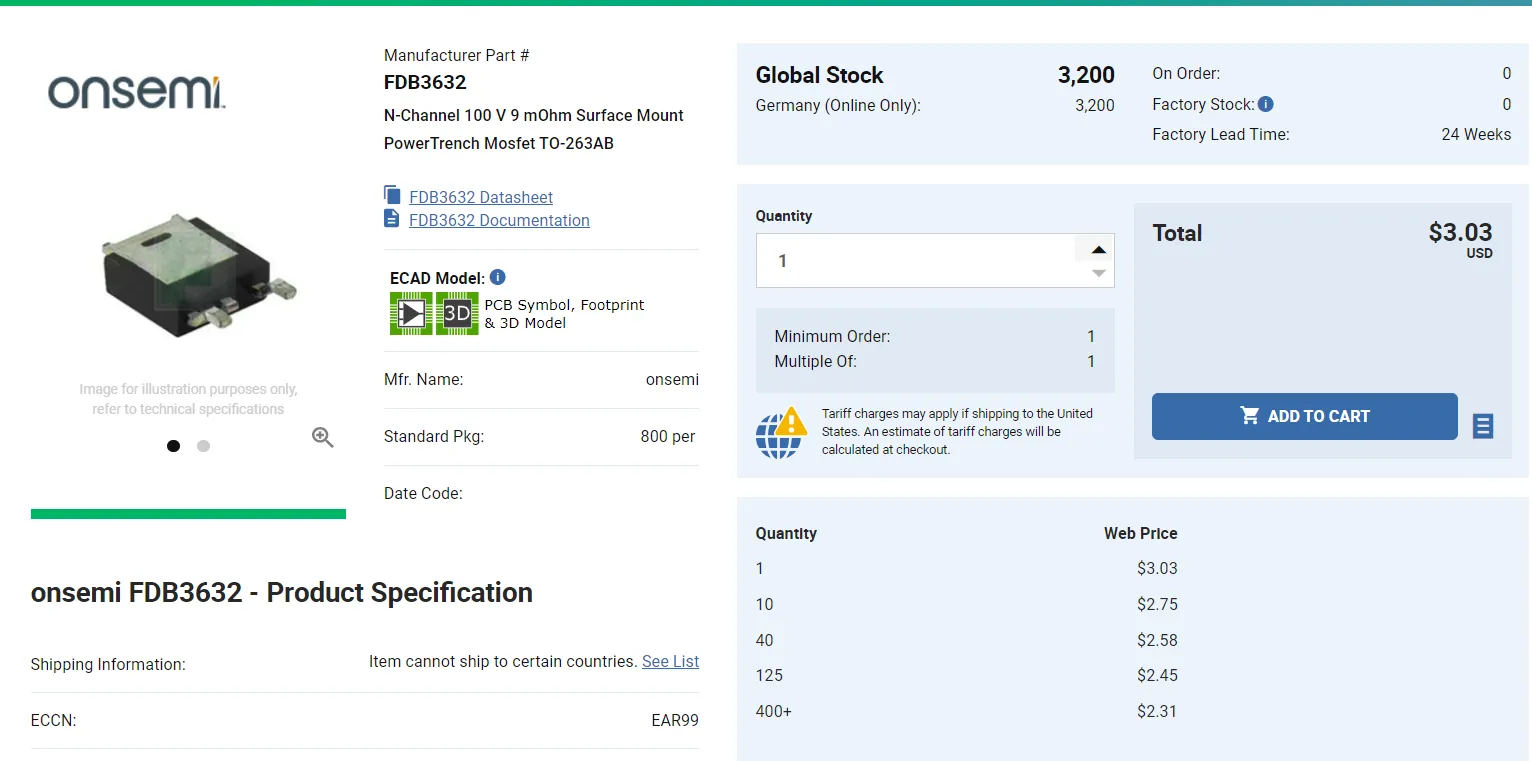Open the 3D model ECAD icon
This screenshot has height=761, width=1532.
pyautogui.click(x=457, y=314)
